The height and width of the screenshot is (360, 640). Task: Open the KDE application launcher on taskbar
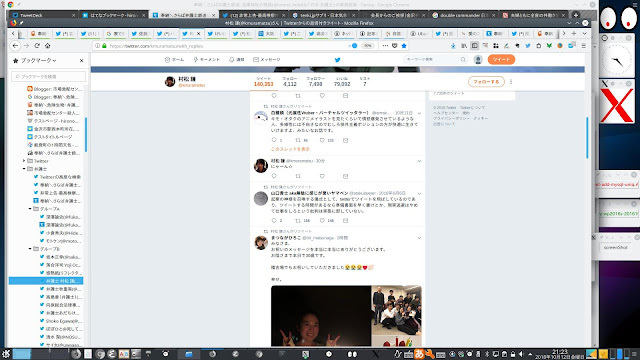pos(6,354)
